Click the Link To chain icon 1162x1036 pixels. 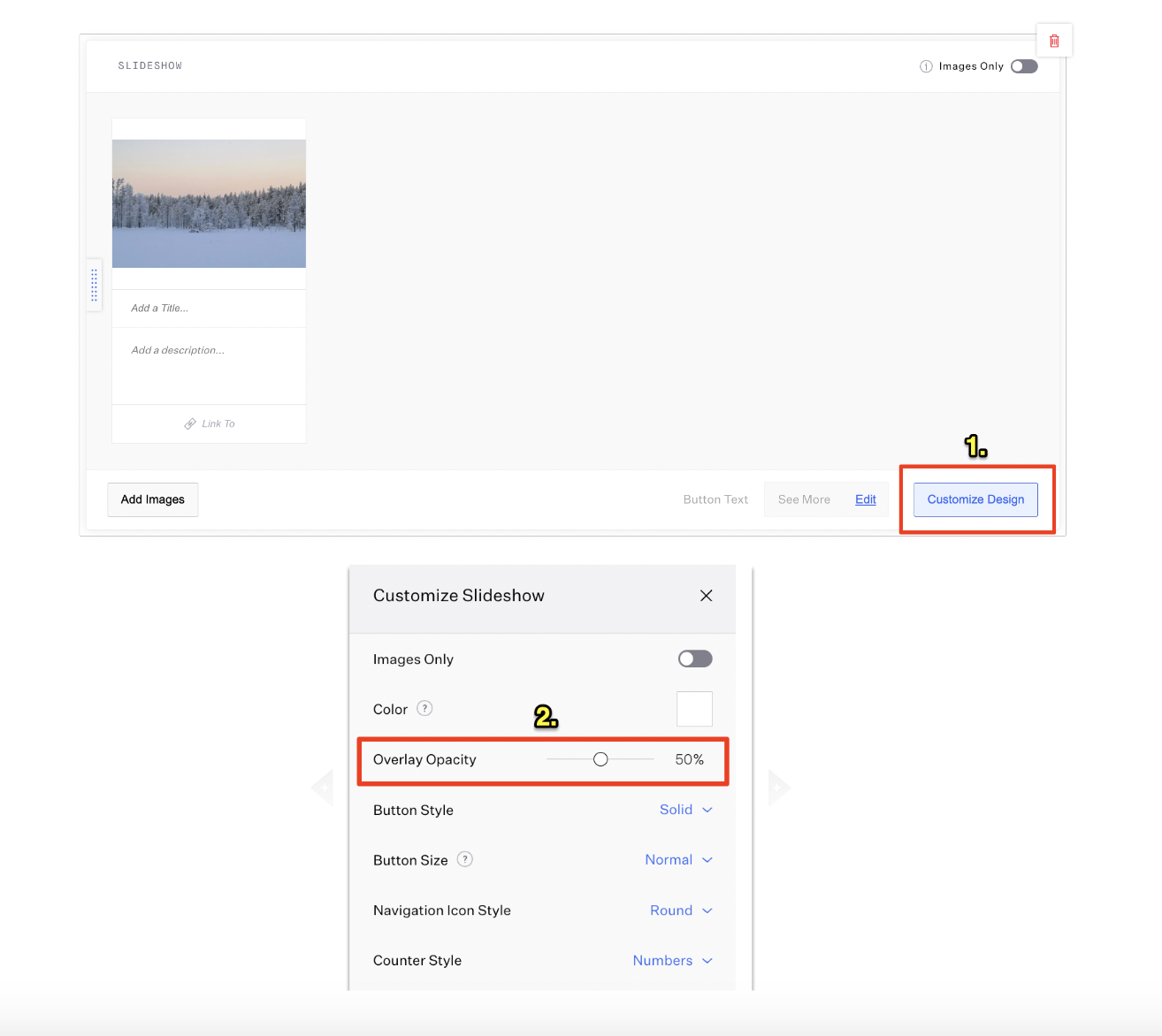[x=190, y=424]
